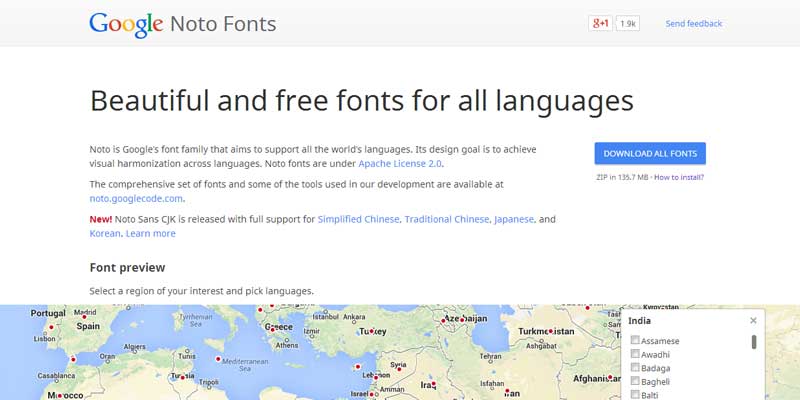
Task: Close the India language panel
Action: (x=753, y=321)
